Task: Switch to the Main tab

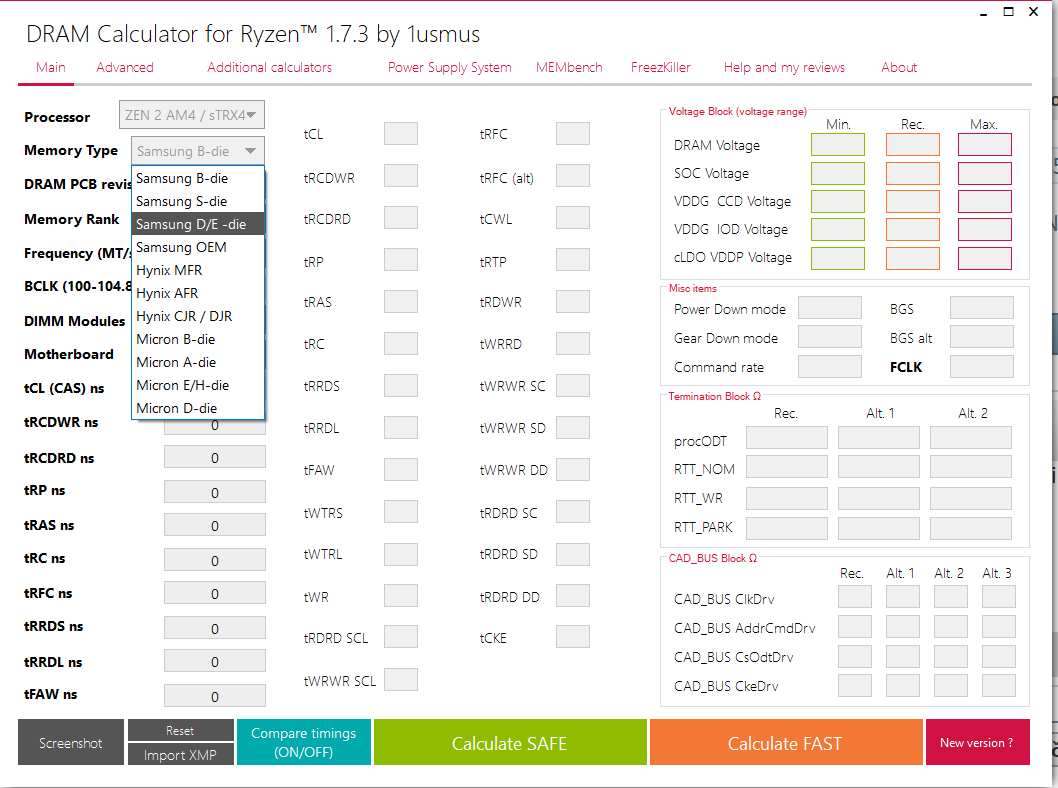Action: [51, 67]
